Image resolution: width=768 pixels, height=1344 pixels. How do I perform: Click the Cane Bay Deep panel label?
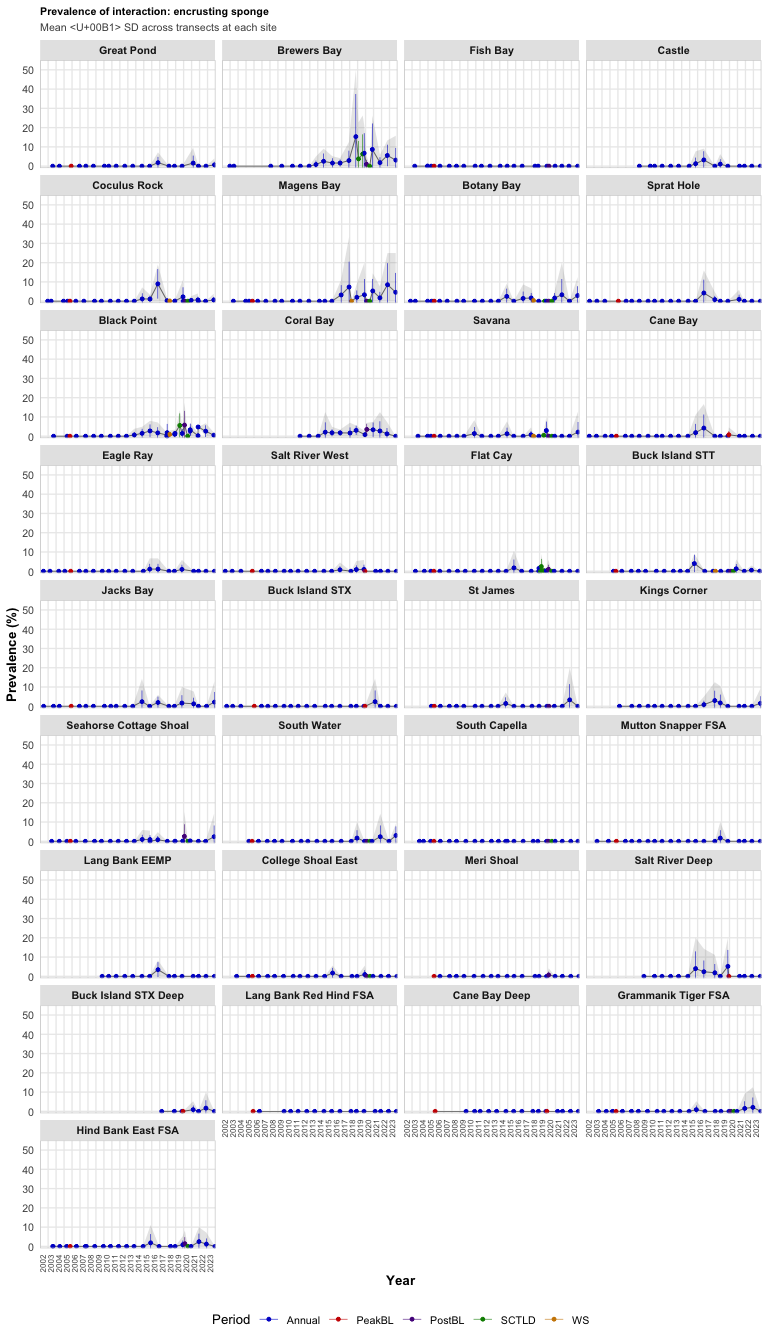tap(492, 995)
